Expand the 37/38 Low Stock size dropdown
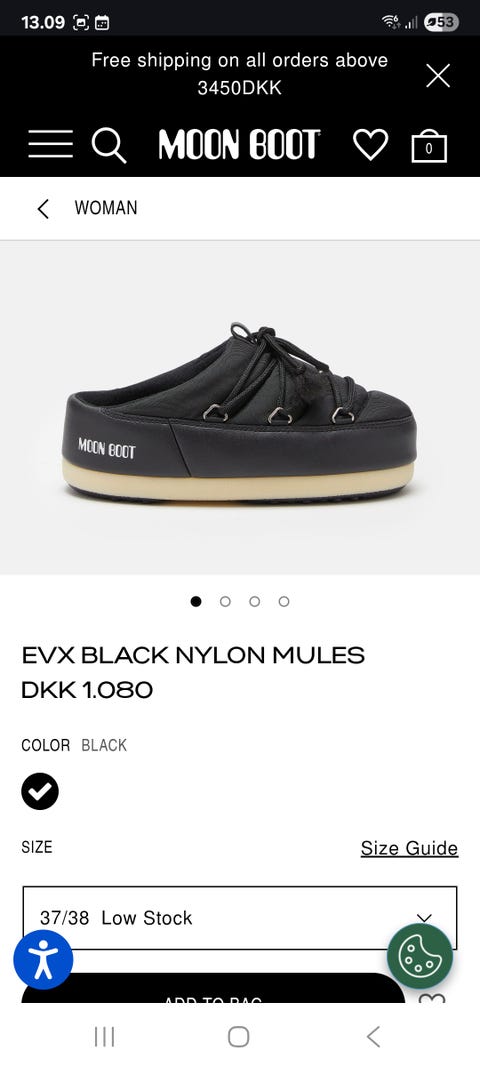480x1067 pixels. 240,918
